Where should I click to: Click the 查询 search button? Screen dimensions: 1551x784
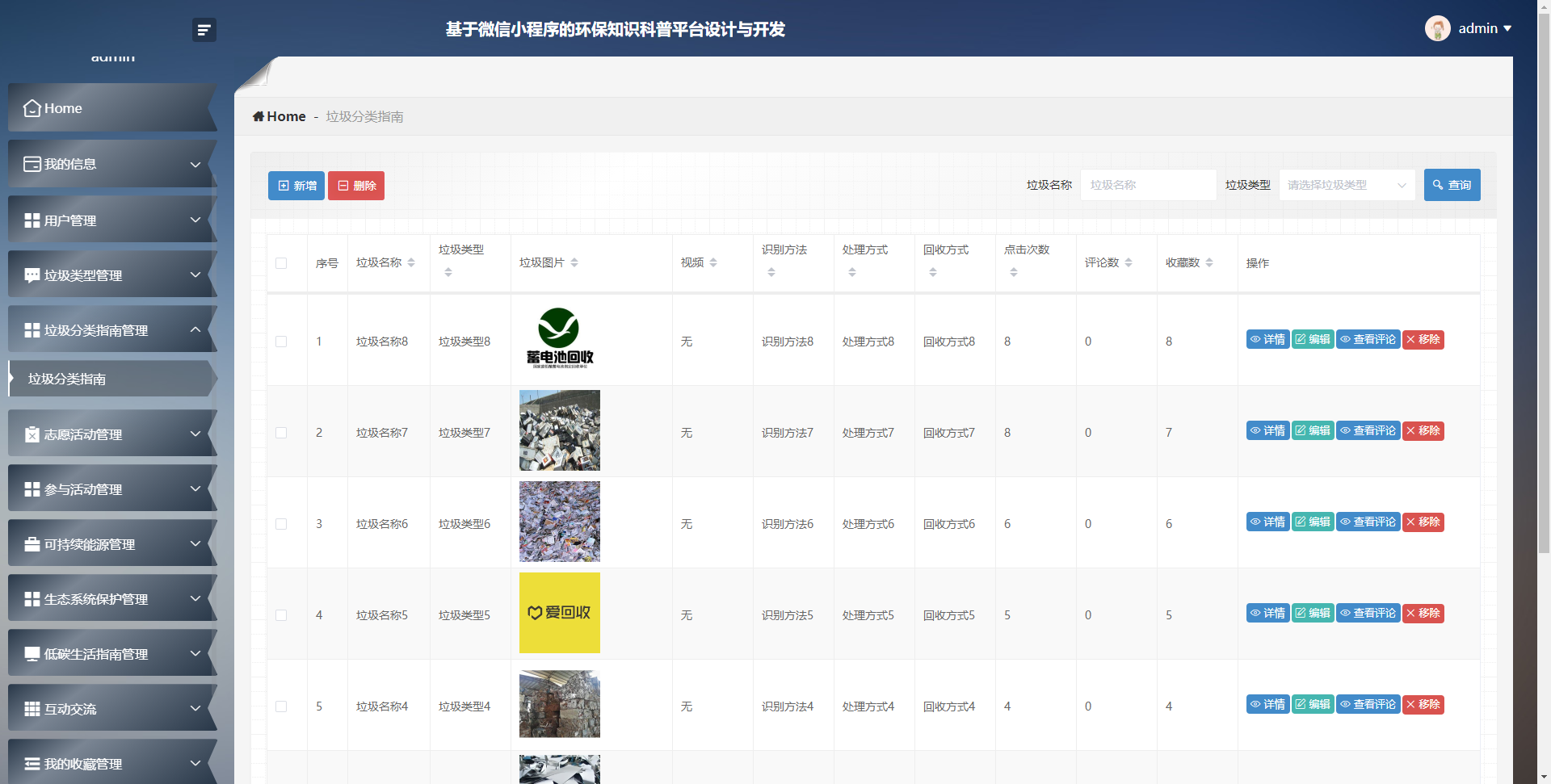(1452, 185)
